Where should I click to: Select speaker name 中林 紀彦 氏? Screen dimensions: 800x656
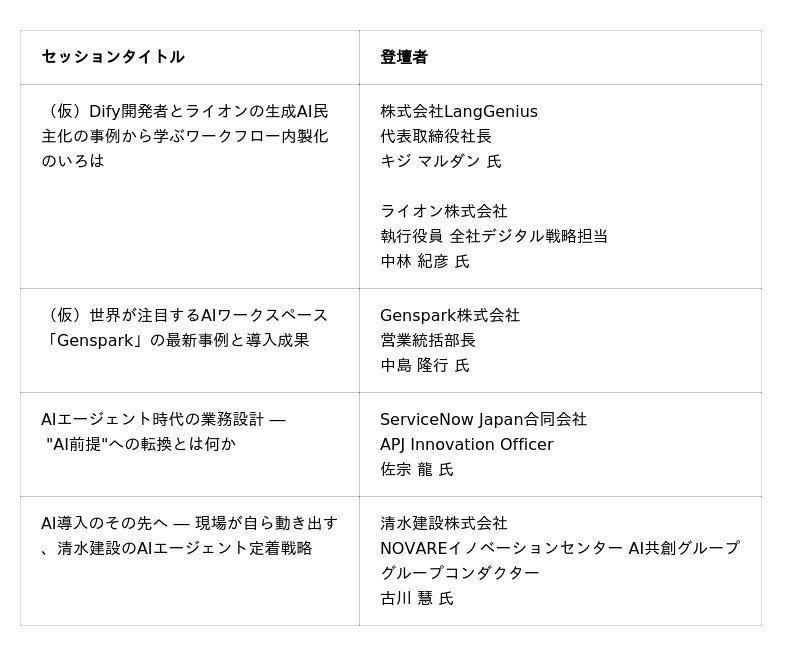pyautogui.click(x=425, y=261)
